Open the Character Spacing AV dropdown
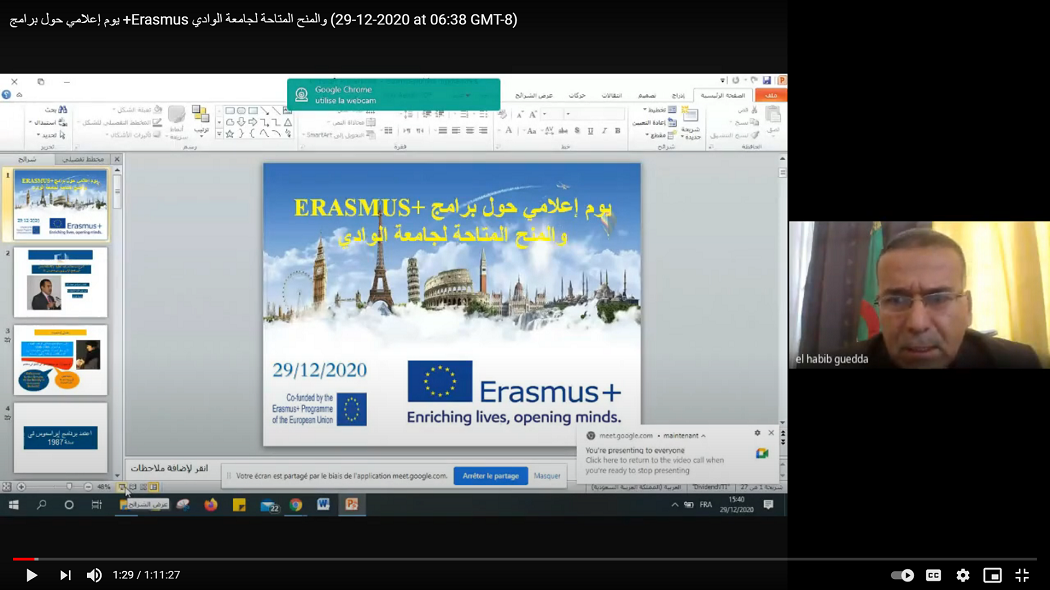 [548, 131]
